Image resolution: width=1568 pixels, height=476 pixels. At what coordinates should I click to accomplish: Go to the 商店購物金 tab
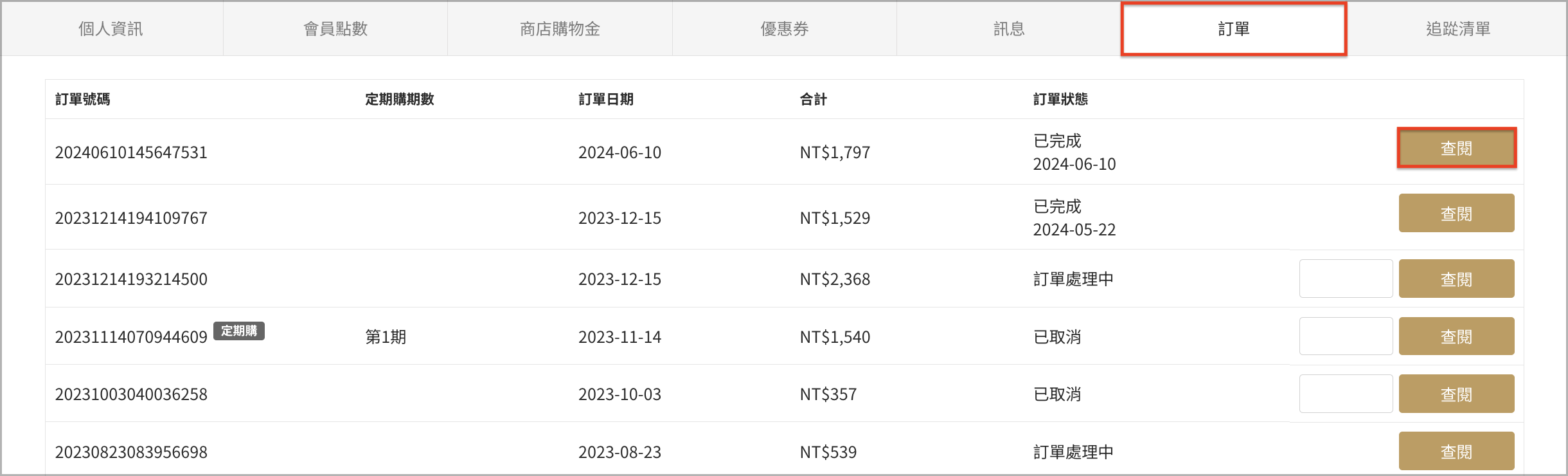tap(560, 29)
